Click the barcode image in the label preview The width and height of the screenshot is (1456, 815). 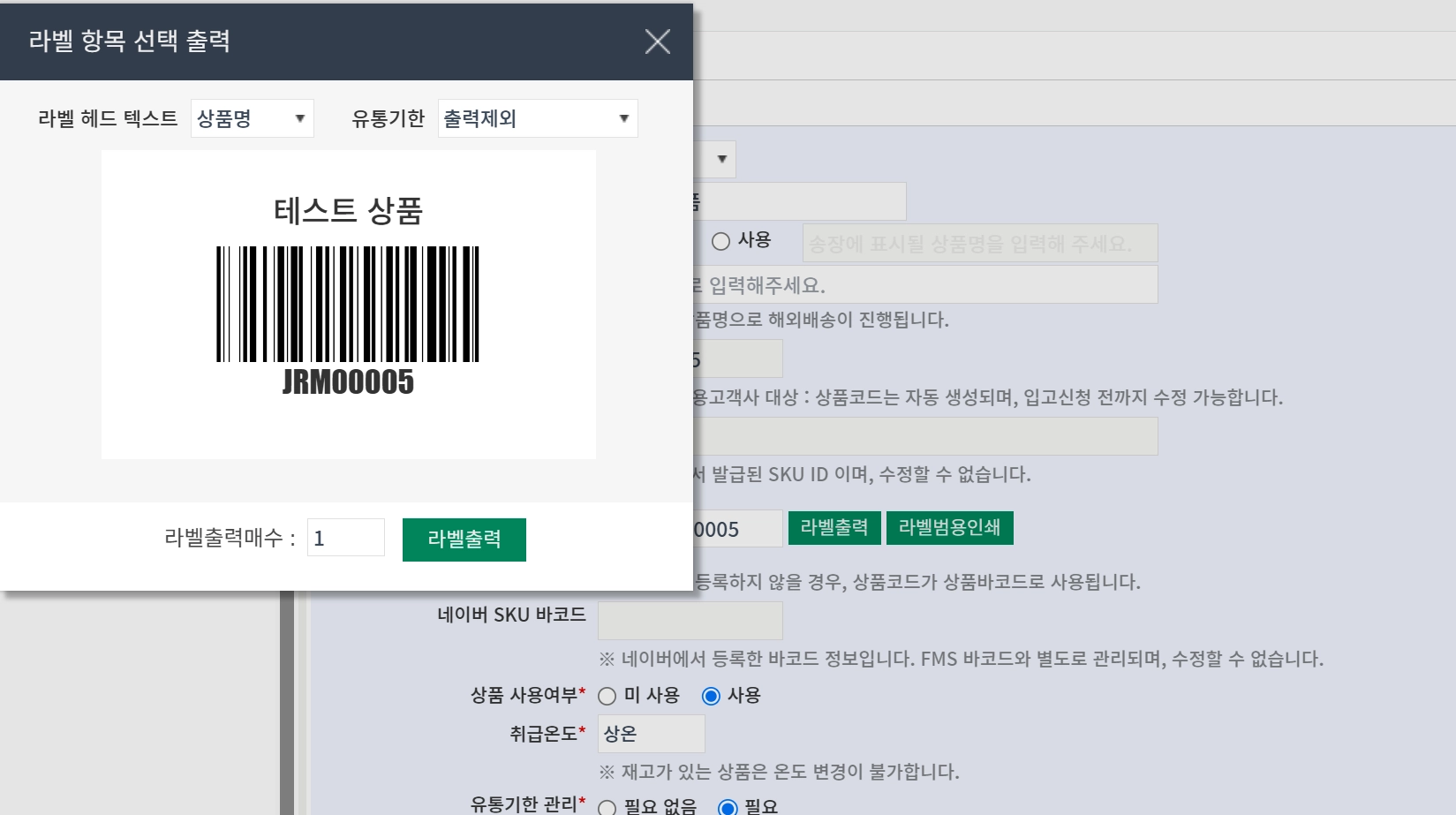[x=348, y=304]
